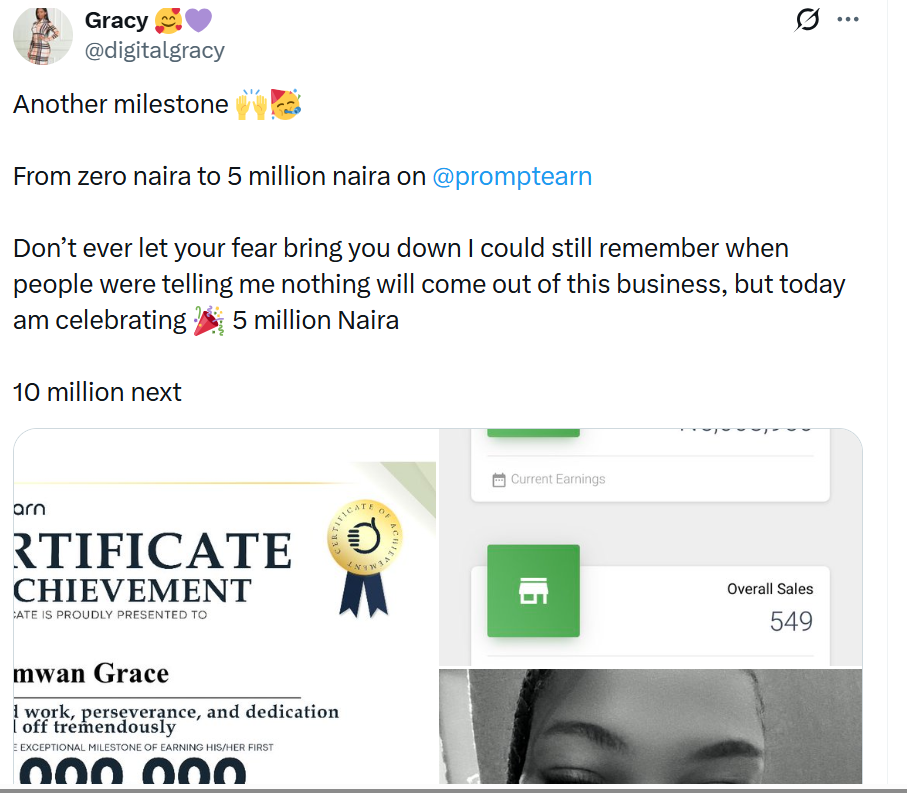907x793 pixels.
Task: Open the @digitalgracy handle link
Action: [154, 51]
